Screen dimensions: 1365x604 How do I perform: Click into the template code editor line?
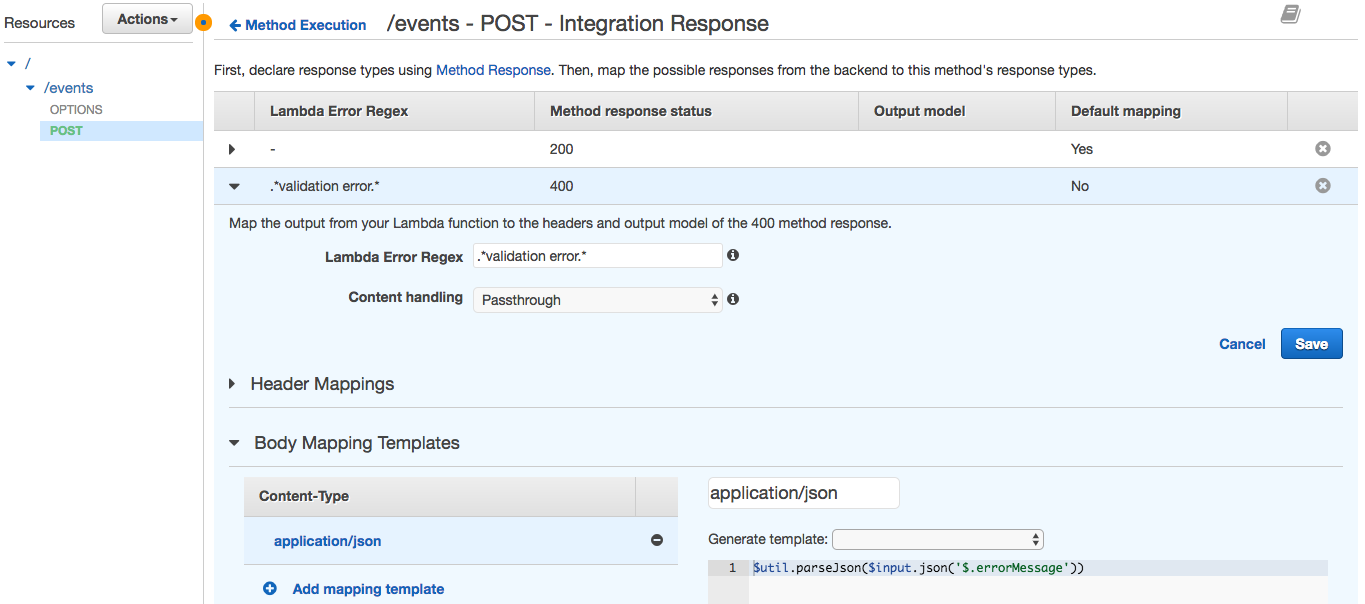click(1038, 568)
